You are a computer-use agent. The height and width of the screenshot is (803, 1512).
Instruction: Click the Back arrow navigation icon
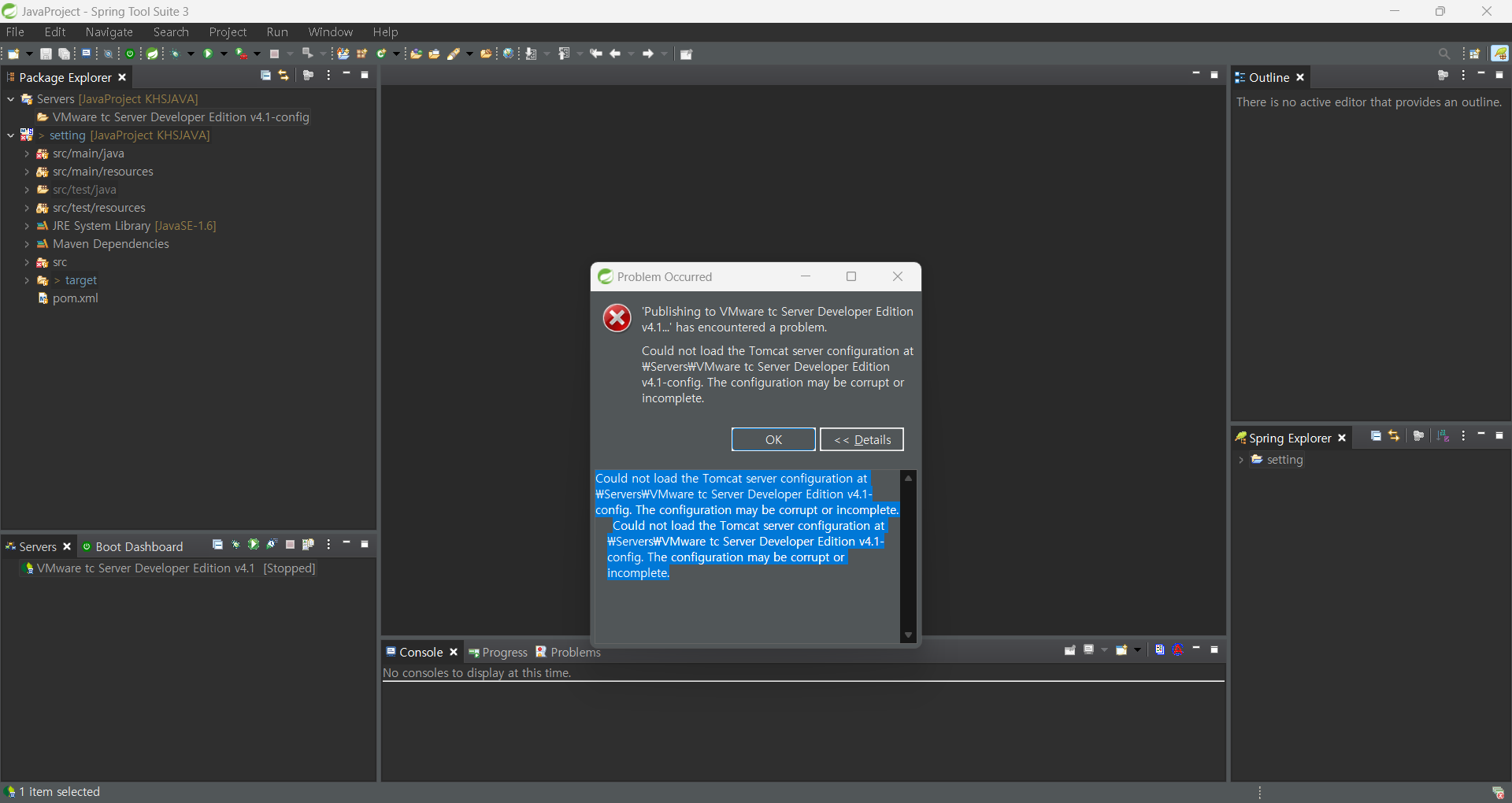[615, 54]
